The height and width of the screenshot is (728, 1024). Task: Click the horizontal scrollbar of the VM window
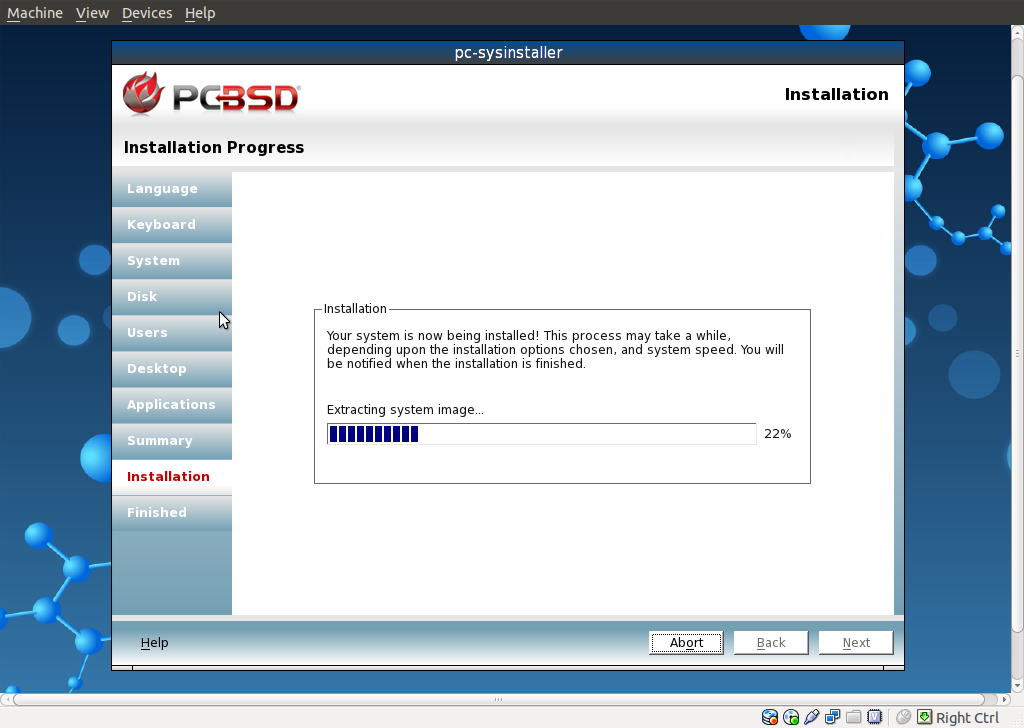[x=498, y=699]
